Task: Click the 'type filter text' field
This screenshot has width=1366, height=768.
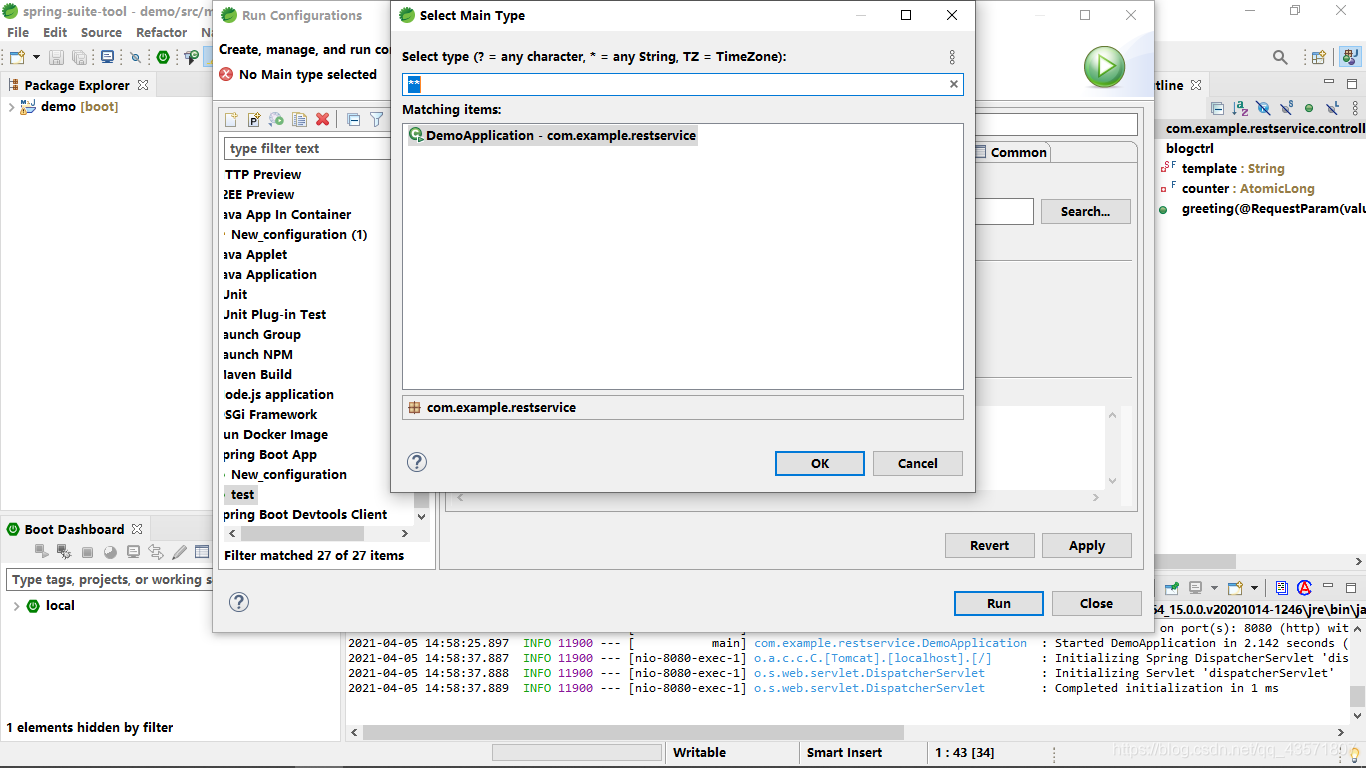Action: pos(308,148)
